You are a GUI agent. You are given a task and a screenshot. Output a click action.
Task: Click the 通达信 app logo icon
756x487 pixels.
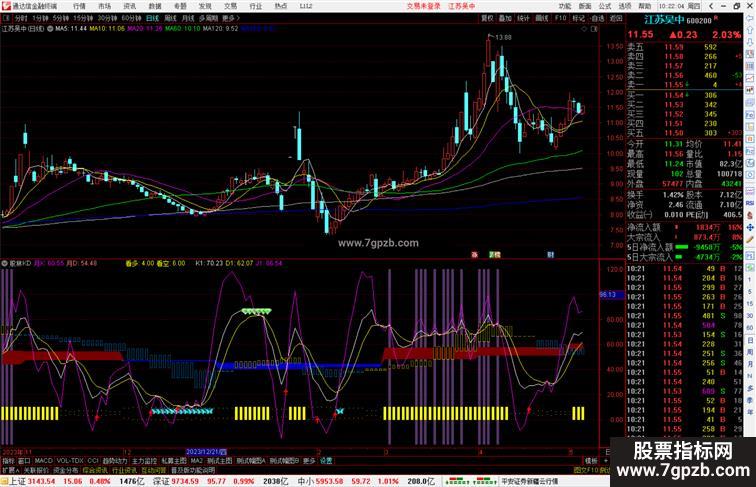(x=6, y=6)
